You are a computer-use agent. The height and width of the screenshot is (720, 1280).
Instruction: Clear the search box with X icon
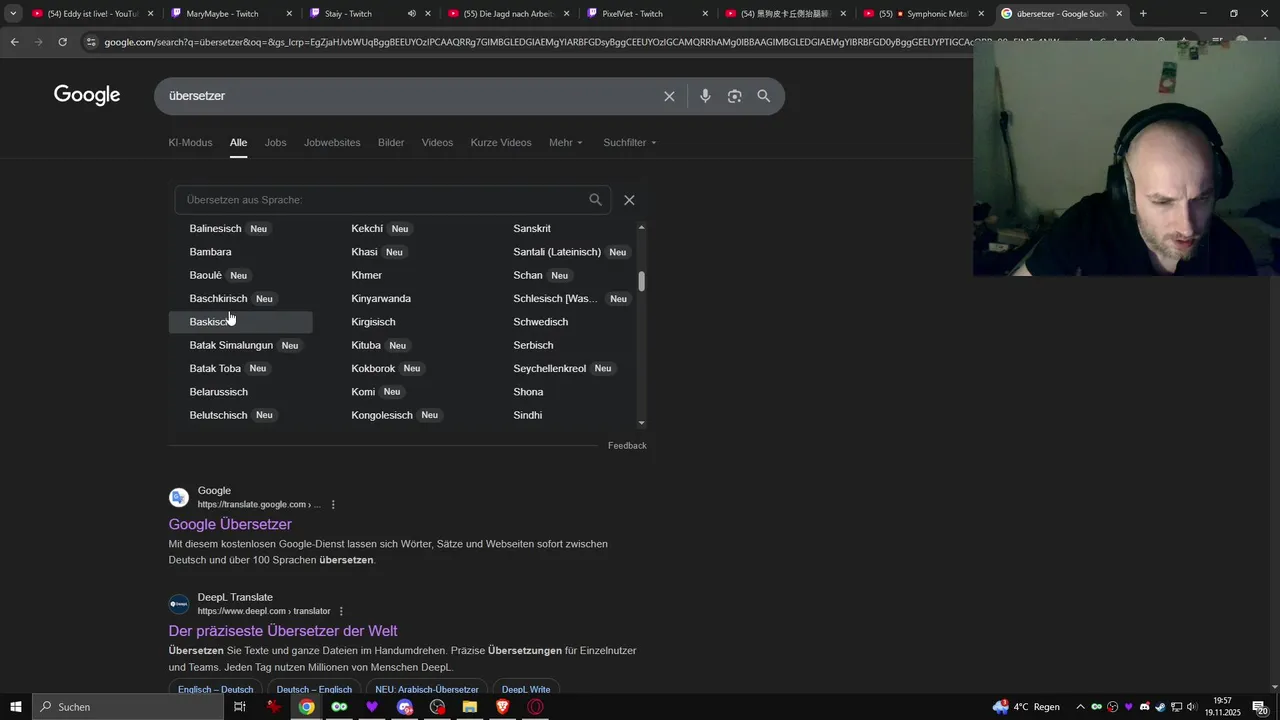tap(669, 96)
